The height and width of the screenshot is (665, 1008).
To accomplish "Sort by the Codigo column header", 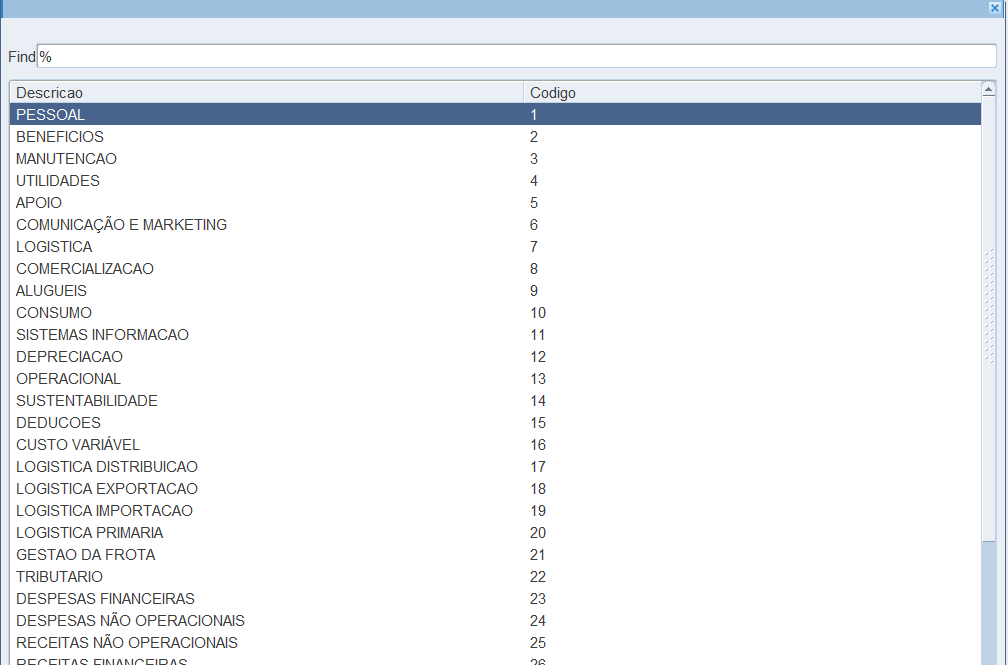I will click(x=752, y=93).
